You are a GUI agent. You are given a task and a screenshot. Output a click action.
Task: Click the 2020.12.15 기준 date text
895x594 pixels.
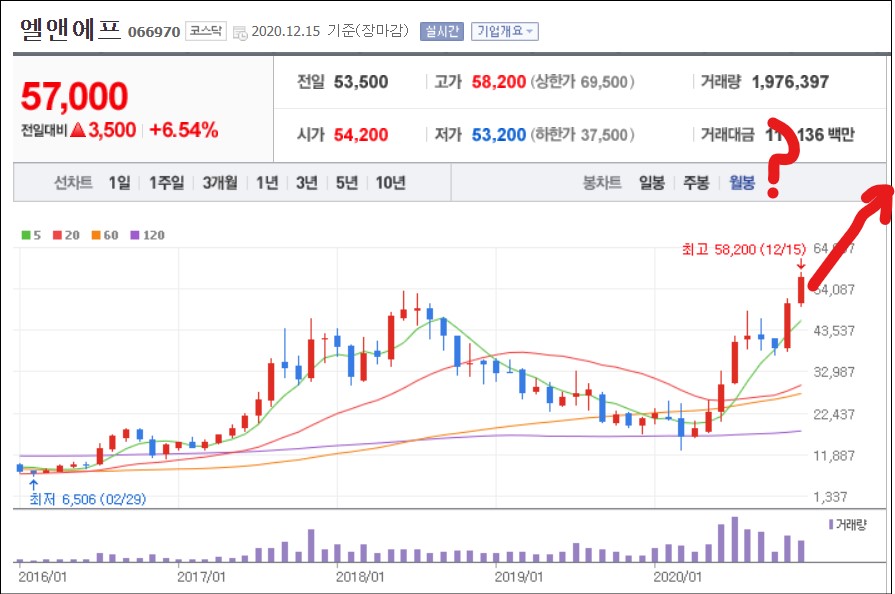(x=330, y=31)
